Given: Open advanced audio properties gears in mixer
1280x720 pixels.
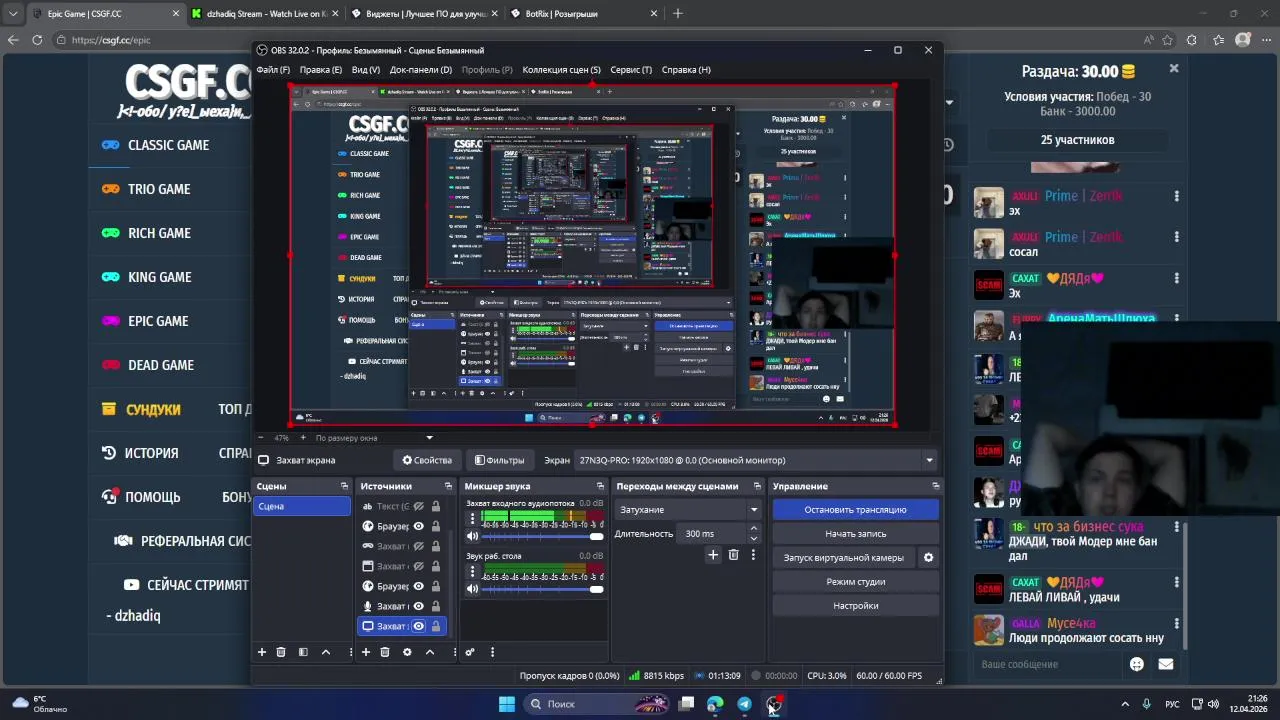Looking at the screenshot, I should coord(470,652).
